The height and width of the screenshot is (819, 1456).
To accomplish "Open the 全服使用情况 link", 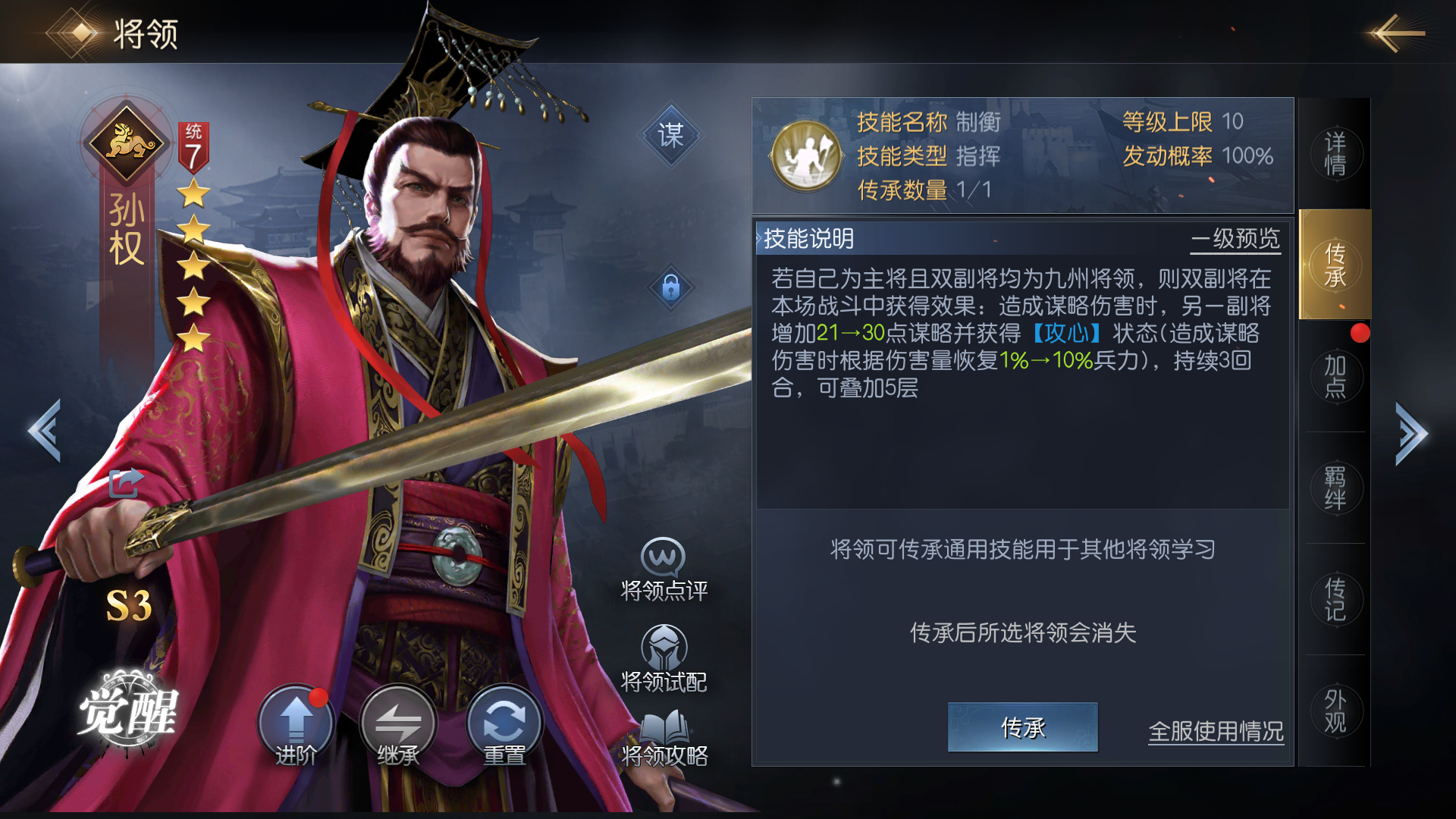I will (1216, 732).
